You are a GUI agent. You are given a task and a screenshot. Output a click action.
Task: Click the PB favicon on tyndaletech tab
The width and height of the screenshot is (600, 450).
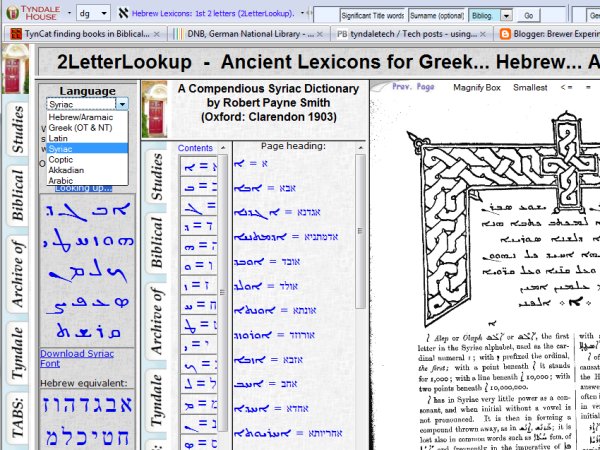click(342, 34)
